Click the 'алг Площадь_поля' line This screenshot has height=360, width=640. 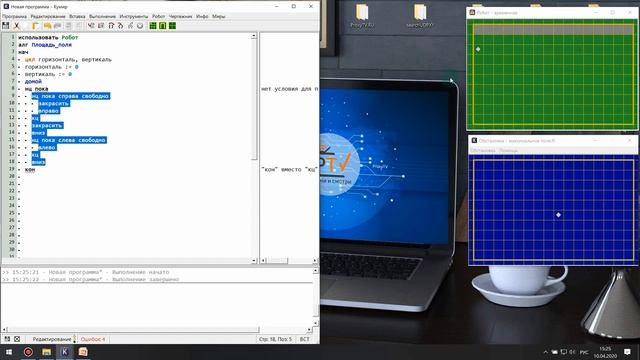pyautogui.click(x=45, y=45)
